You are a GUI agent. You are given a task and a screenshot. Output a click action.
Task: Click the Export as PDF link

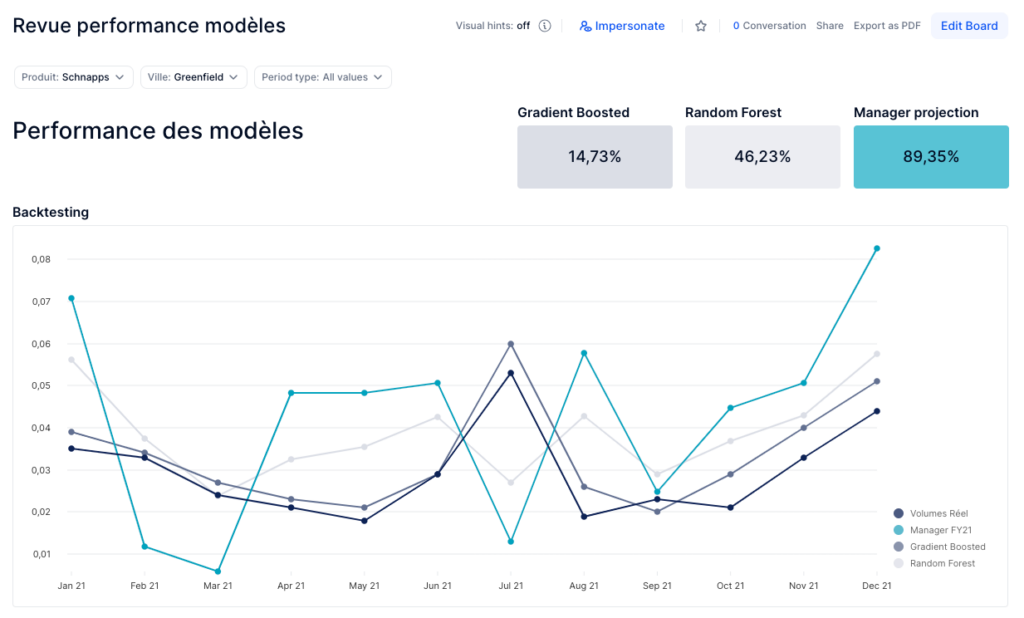pos(886,26)
